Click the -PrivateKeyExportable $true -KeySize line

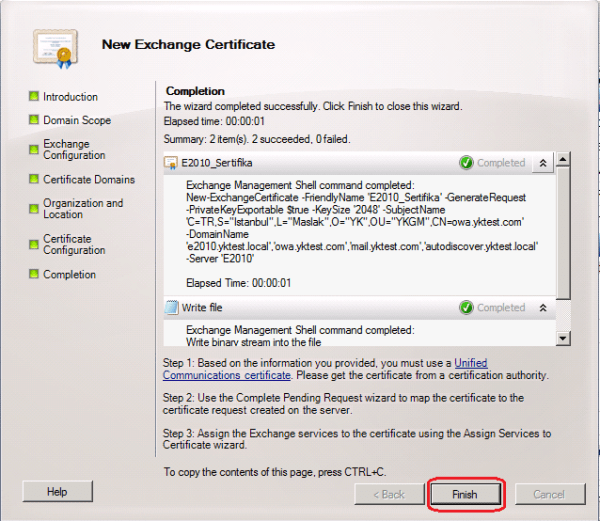[x=315, y=210]
